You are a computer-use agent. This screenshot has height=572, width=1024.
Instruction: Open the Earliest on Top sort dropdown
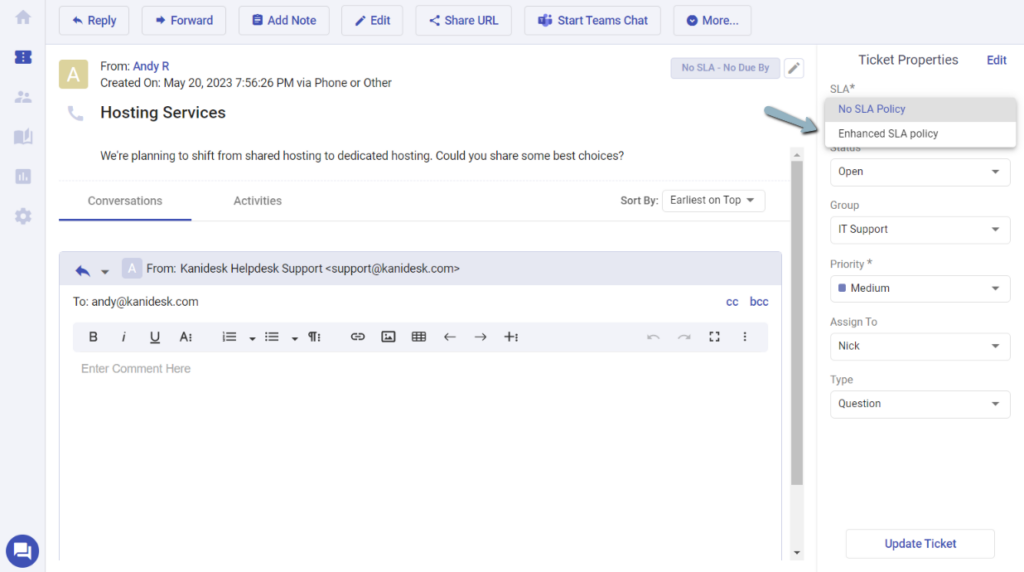(713, 200)
